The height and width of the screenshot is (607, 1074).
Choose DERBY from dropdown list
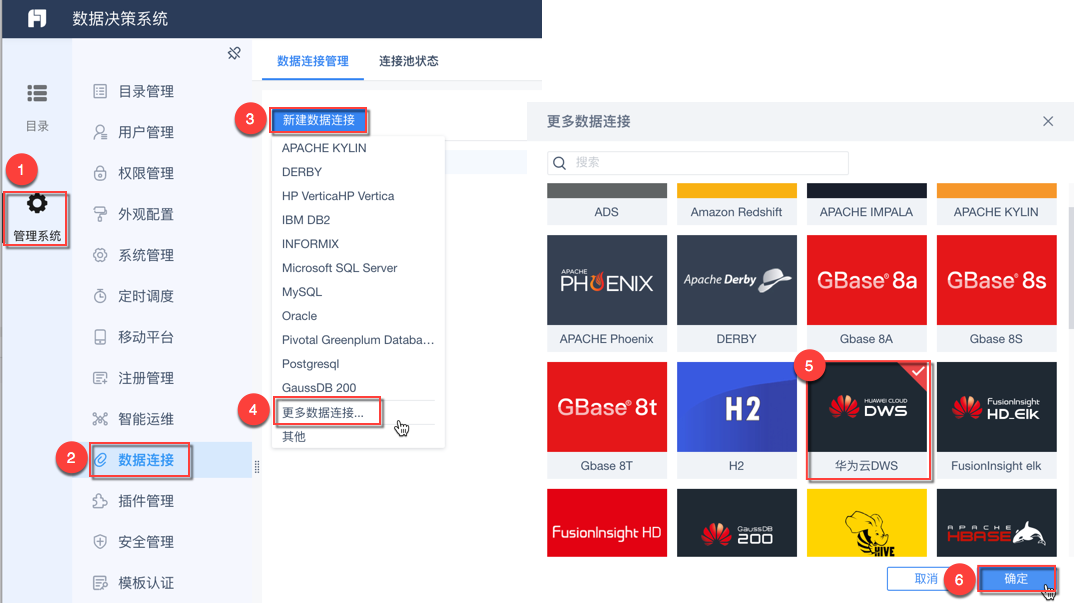click(301, 172)
